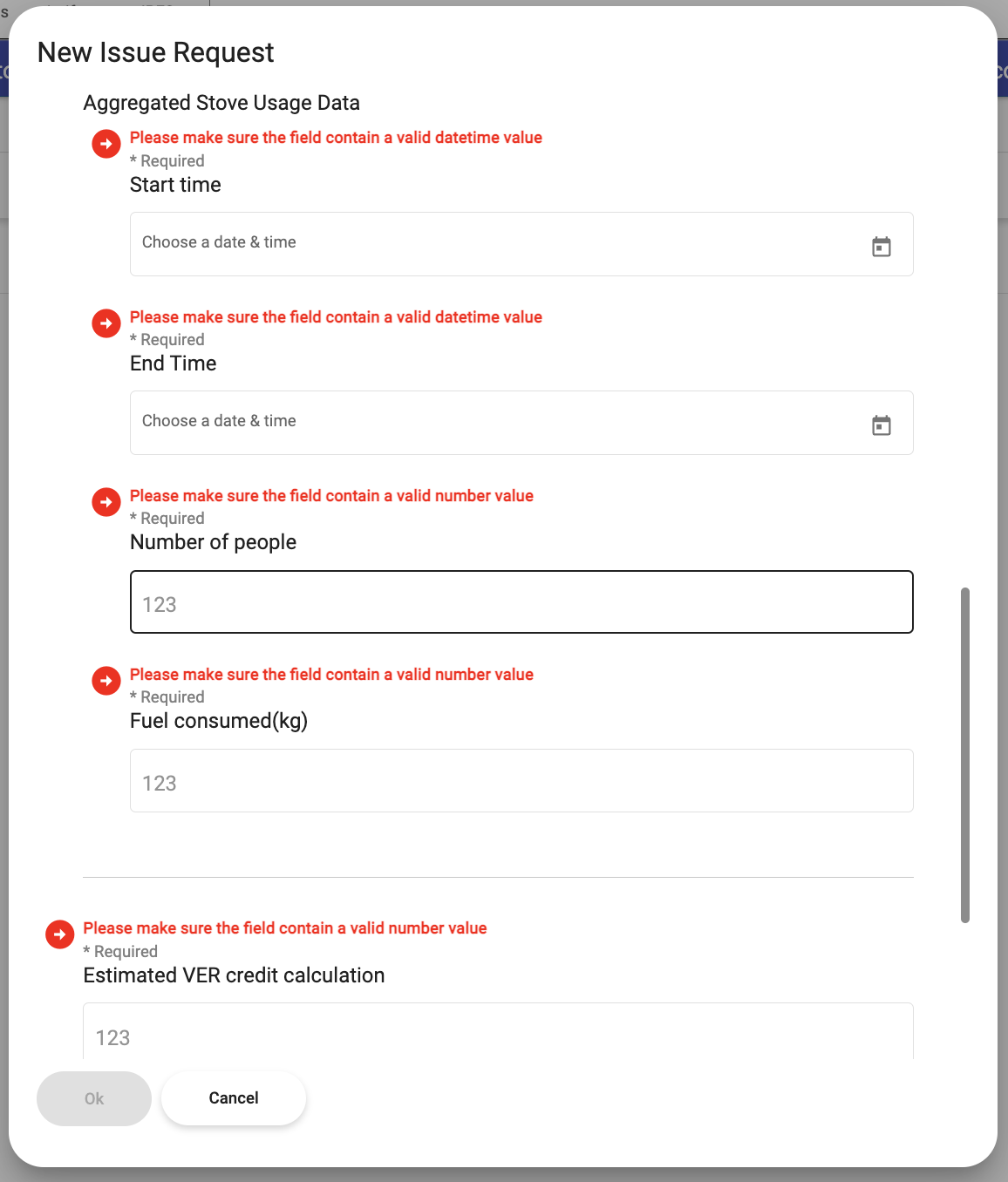Click the red error arrow above Estimated VER
1008x1182 pixels.
point(59,934)
